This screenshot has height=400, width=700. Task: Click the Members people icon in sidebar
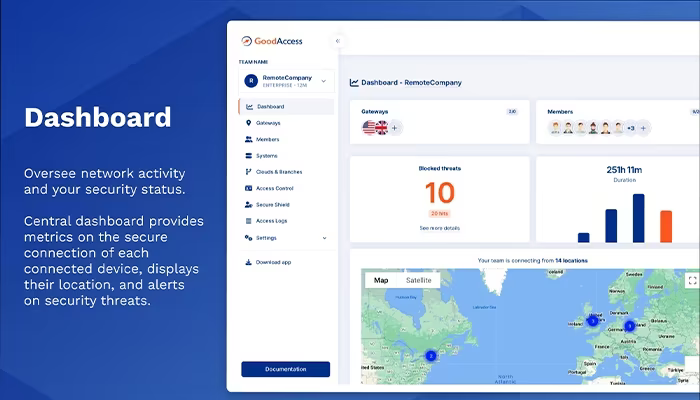click(x=249, y=139)
